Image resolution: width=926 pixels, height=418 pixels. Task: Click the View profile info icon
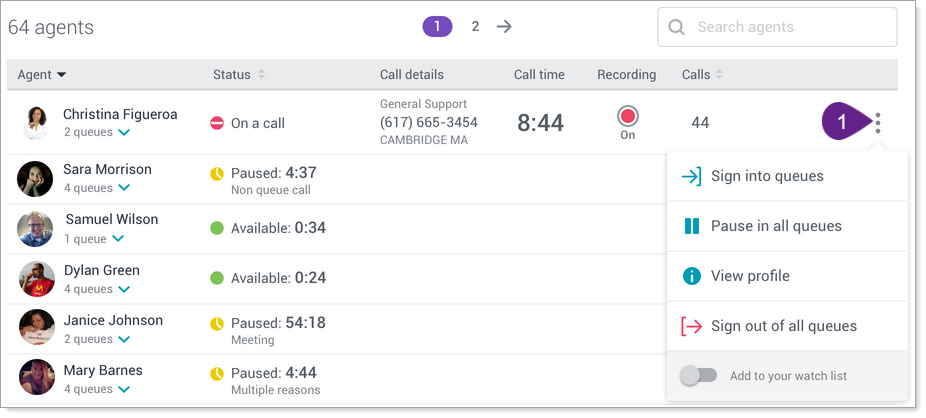(692, 276)
